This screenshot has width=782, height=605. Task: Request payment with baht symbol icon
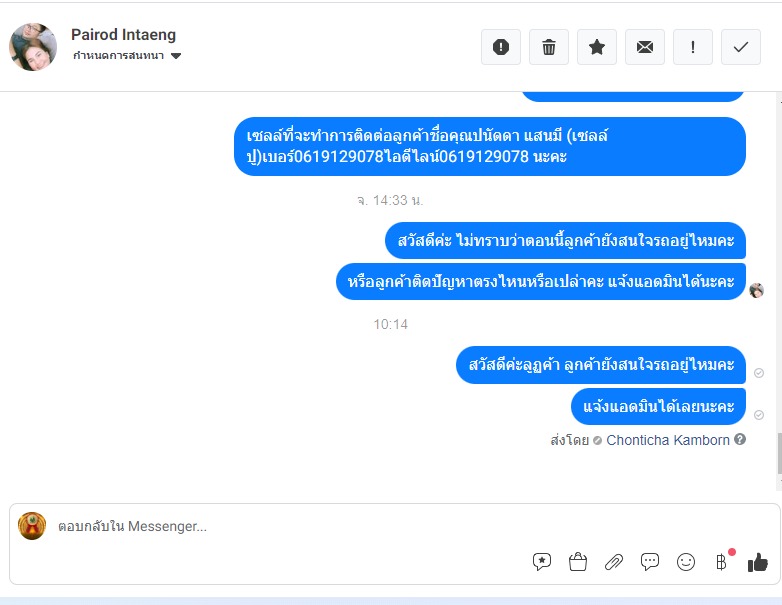pyautogui.click(x=721, y=562)
